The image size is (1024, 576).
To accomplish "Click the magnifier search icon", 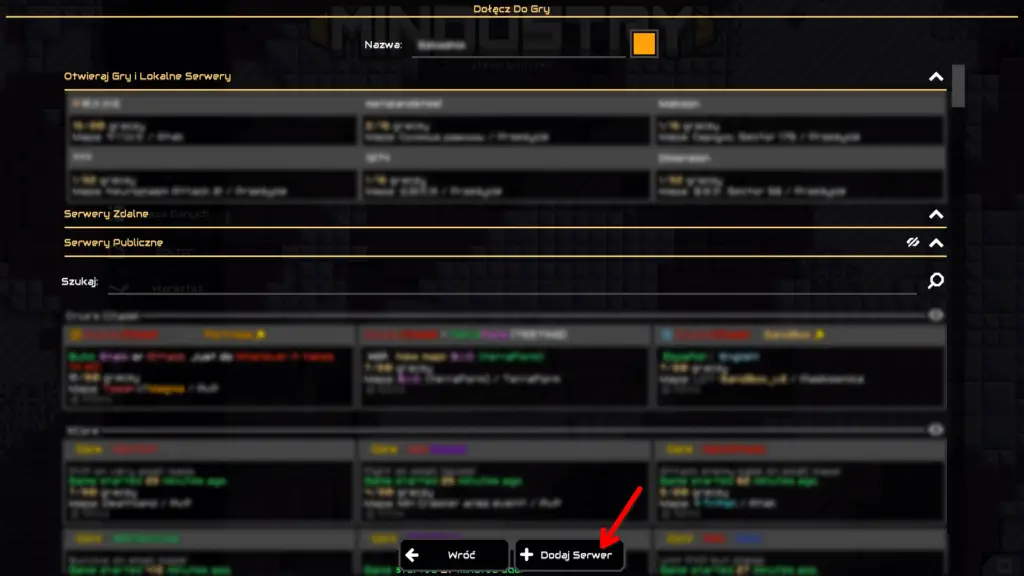I will click(936, 280).
